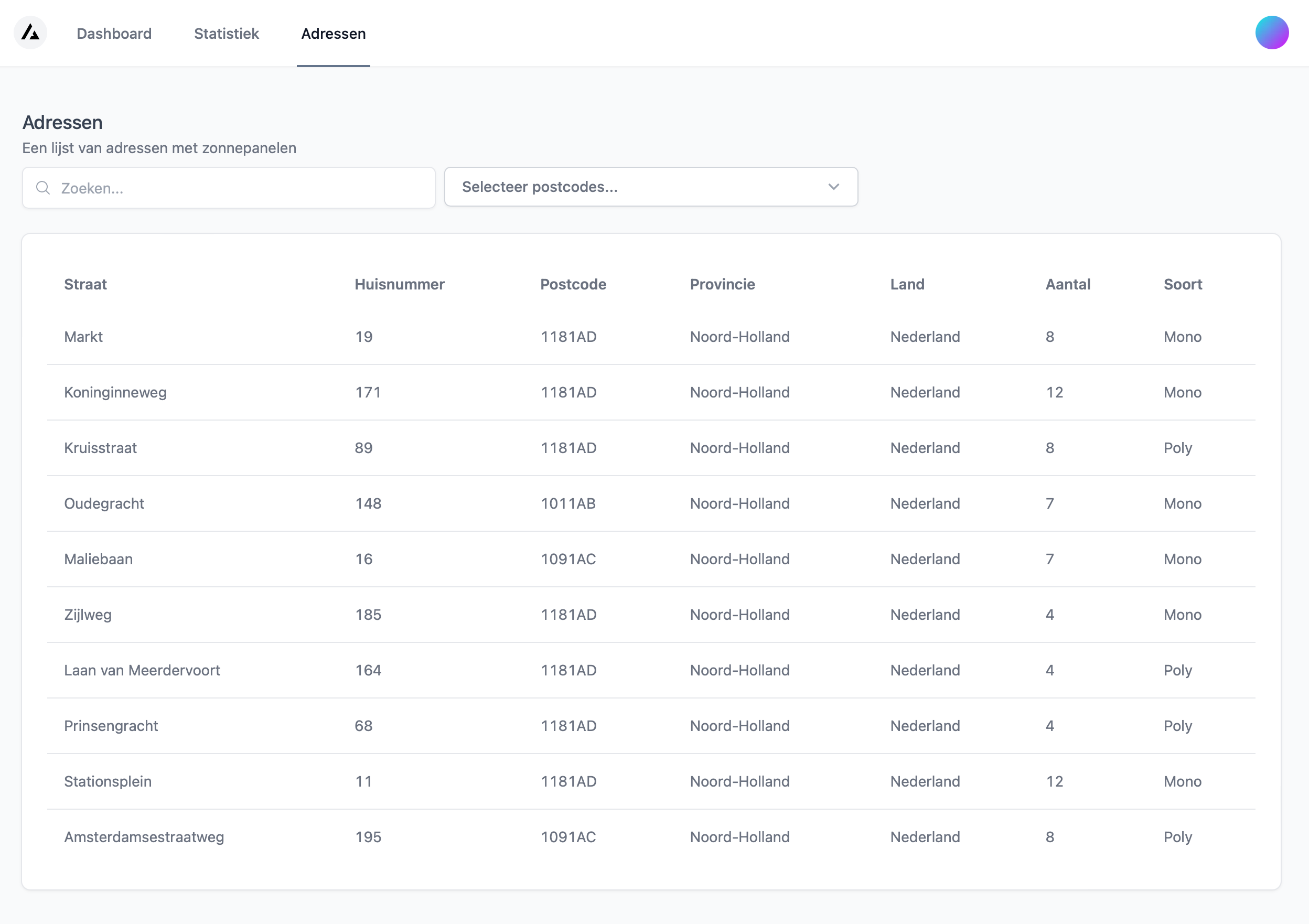
Task: Click the magnifier search icon
Action: click(x=43, y=188)
